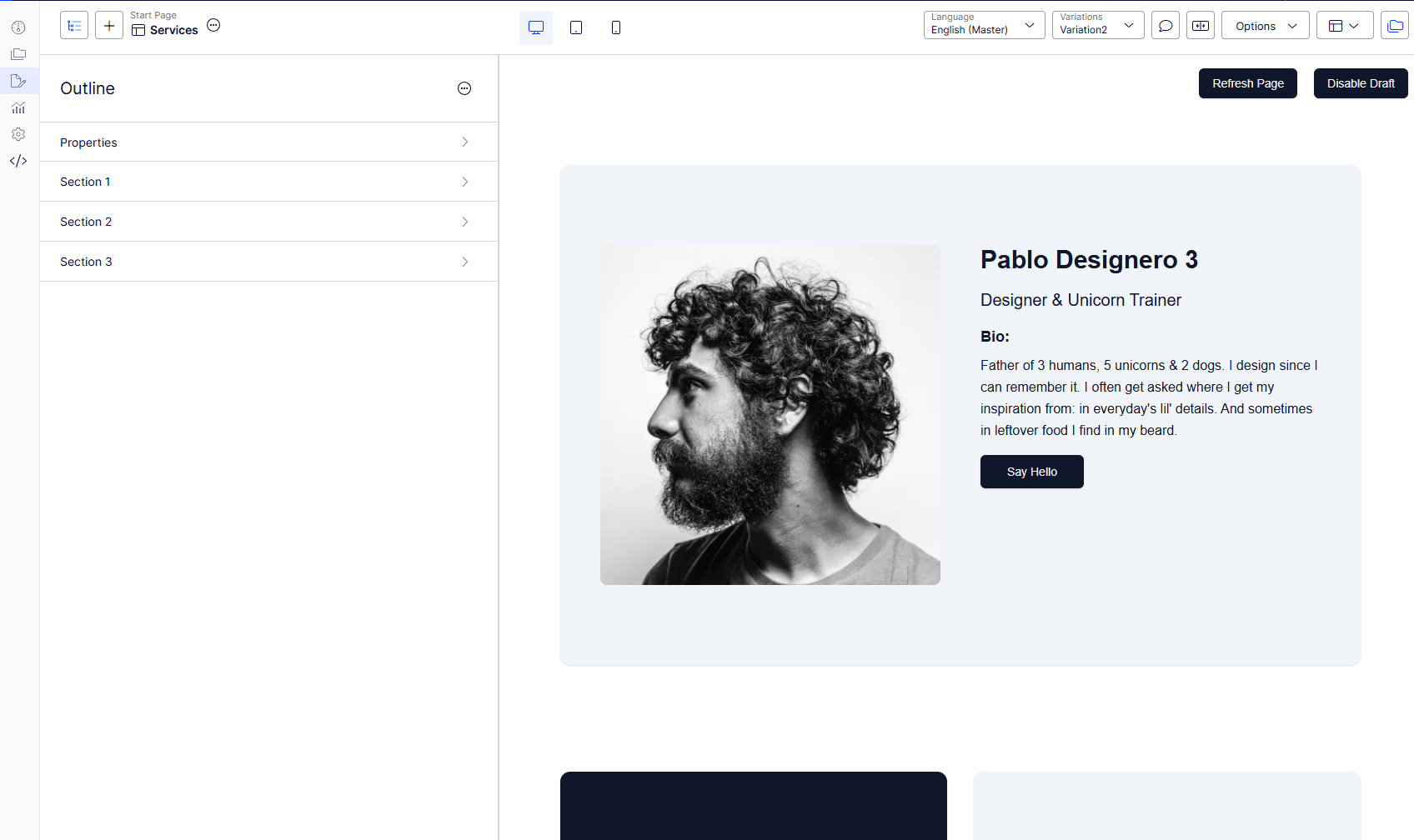
Task: Click the Outline panel heading
Action: point(88,88)
